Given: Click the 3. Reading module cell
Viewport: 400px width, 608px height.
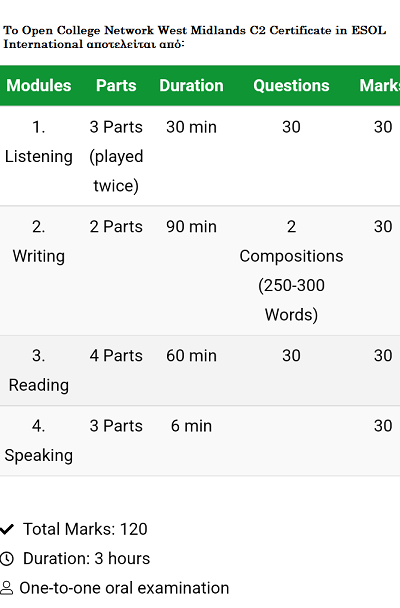Looking at the screenshot, I should click(x=39, y=370).
